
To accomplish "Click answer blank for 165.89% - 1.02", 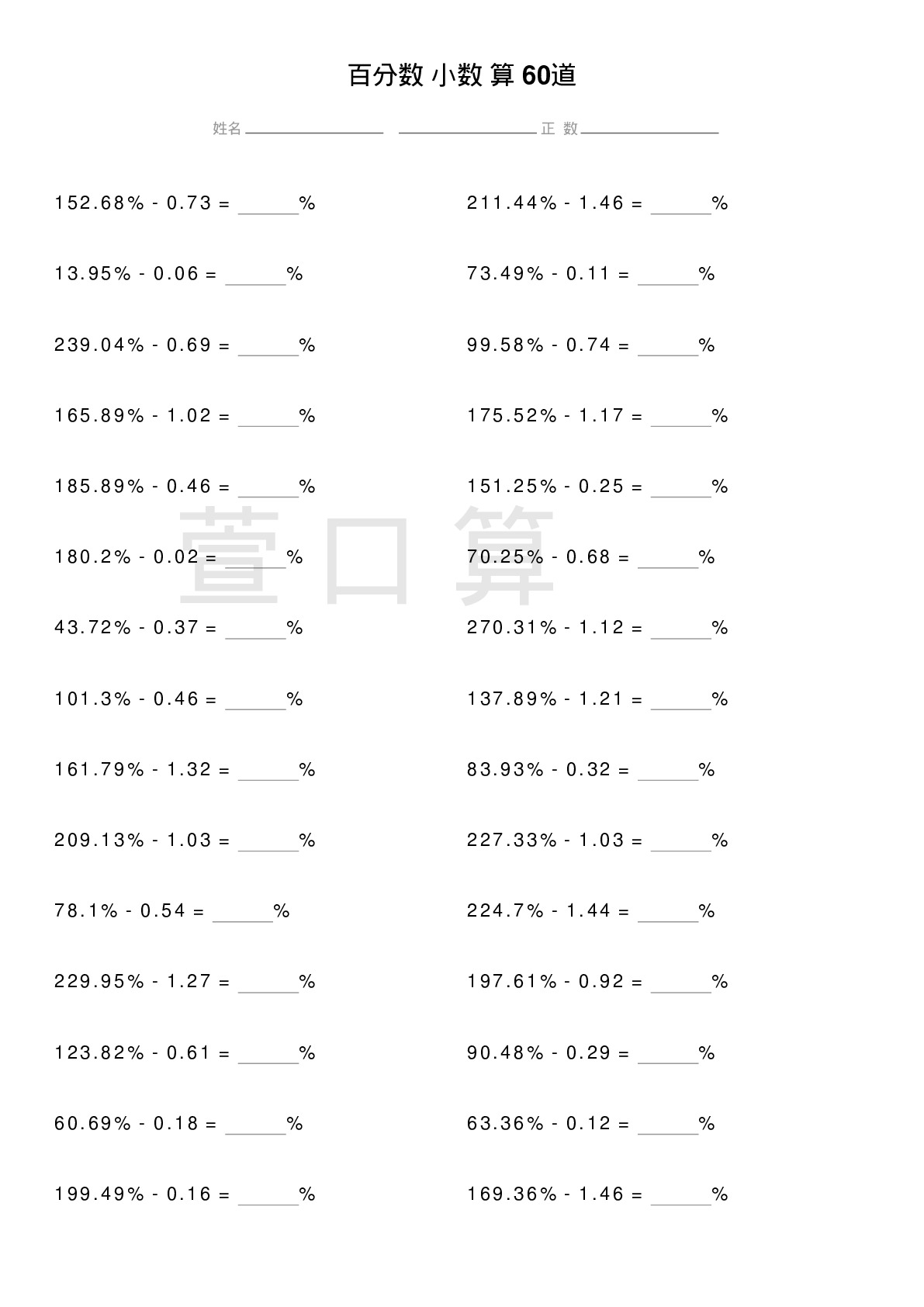I will tap(268, 418).
